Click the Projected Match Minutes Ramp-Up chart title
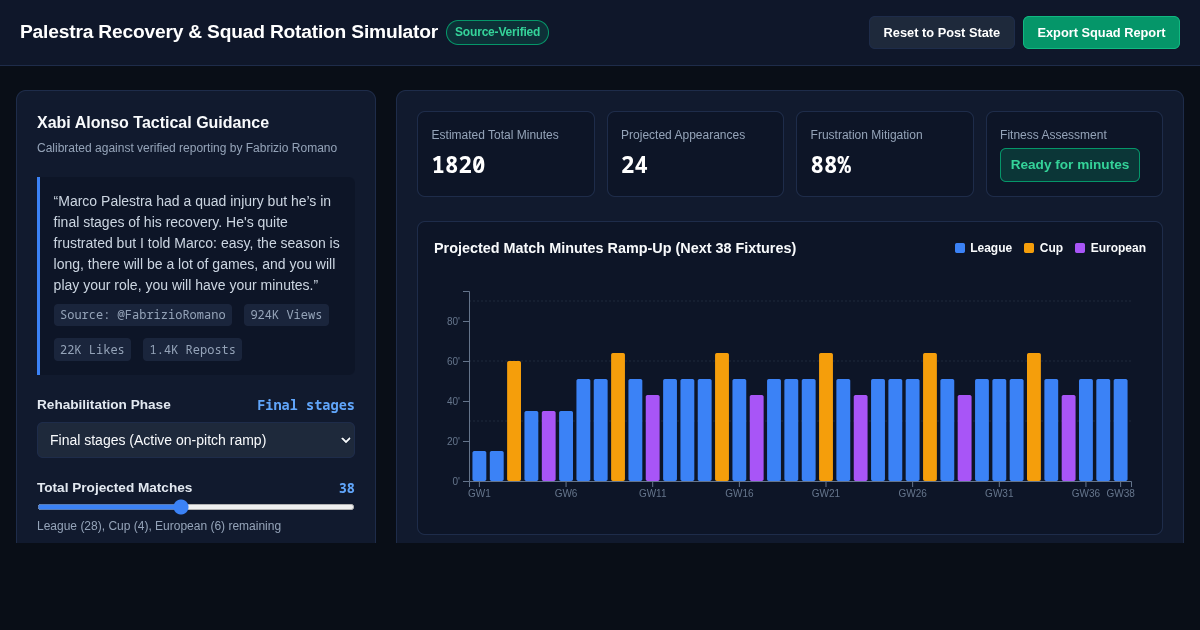 615,248
